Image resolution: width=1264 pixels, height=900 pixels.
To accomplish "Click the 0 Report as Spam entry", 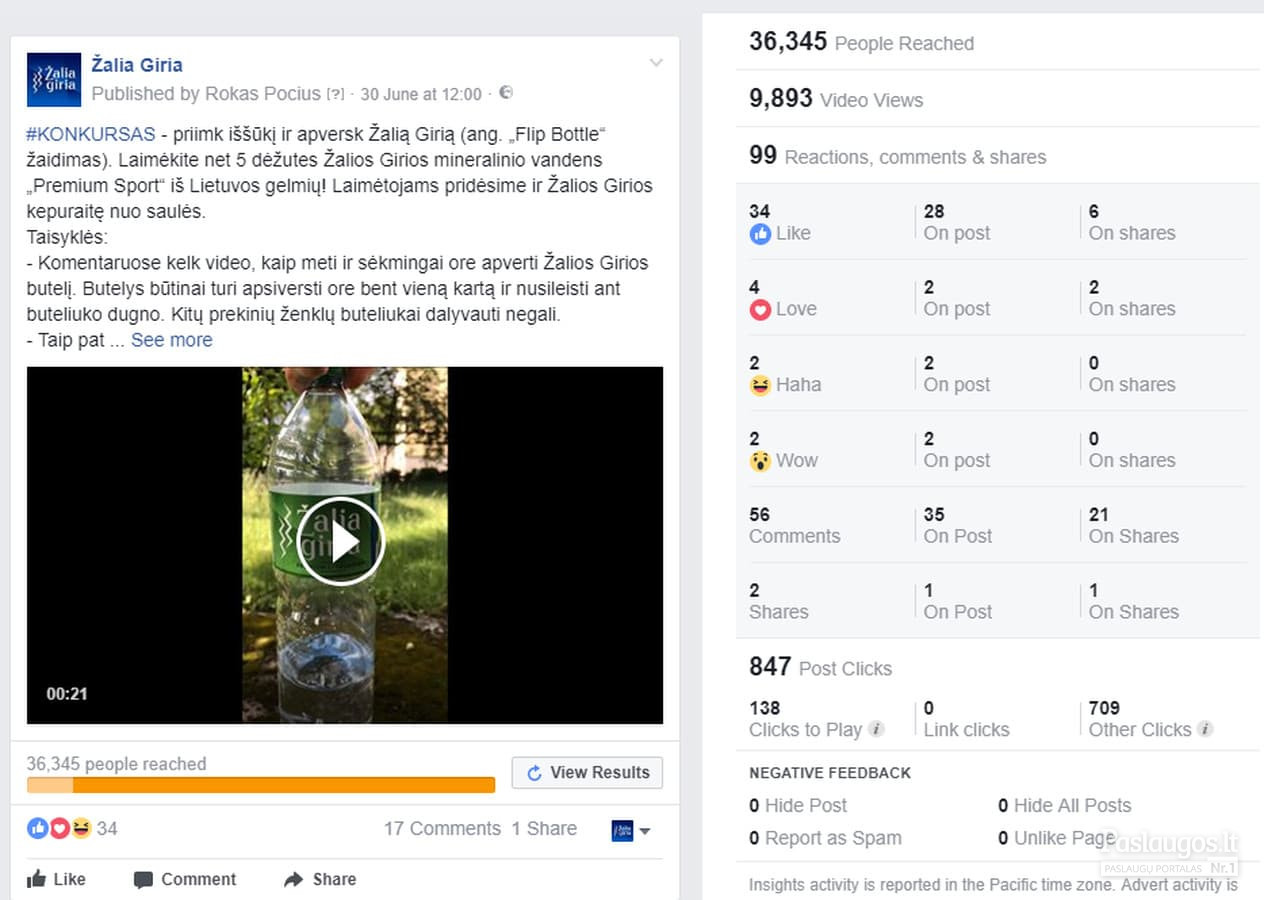I will tap(825, 838).
